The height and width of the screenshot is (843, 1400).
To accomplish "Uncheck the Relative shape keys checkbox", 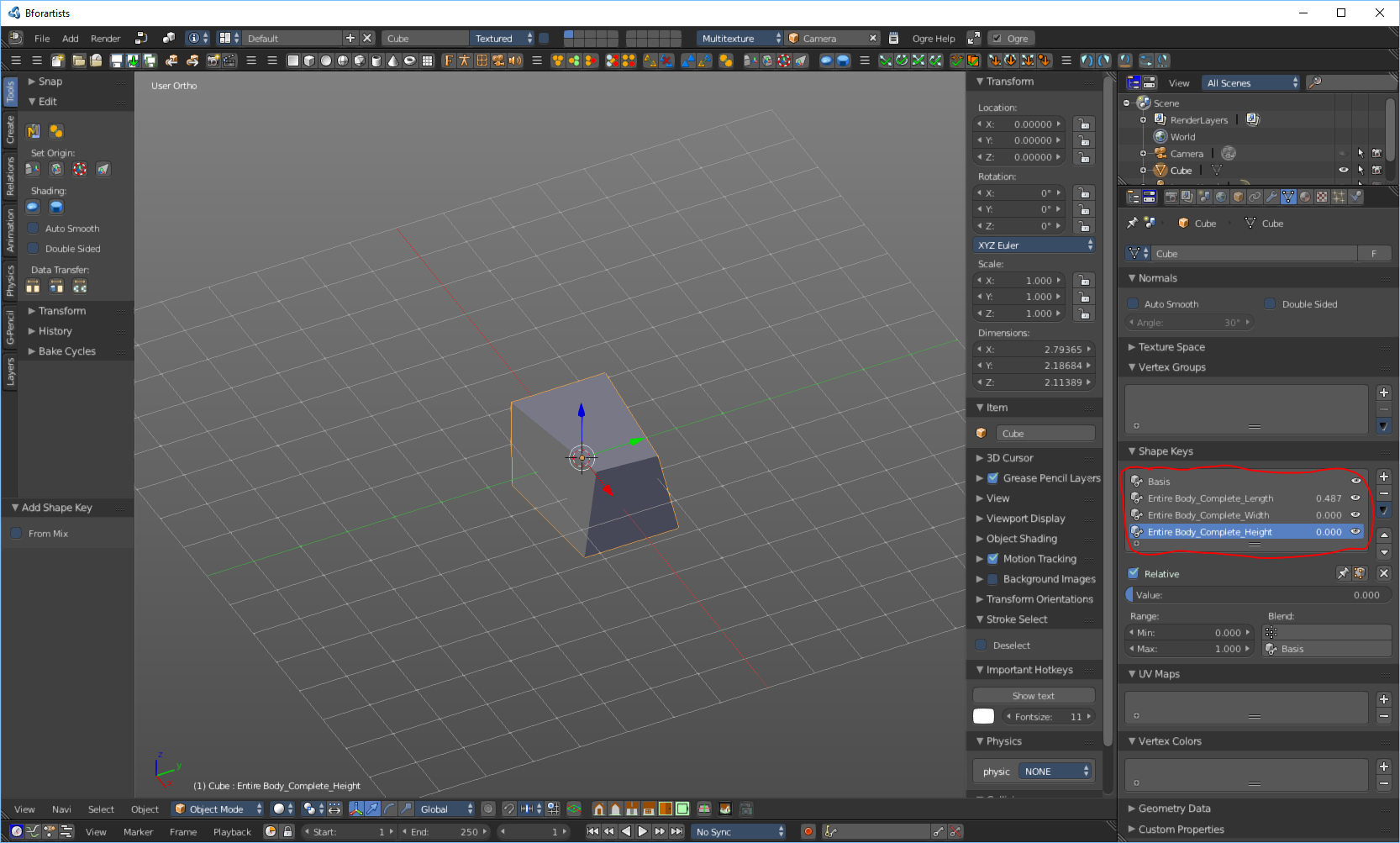I will click(1134, 574).
